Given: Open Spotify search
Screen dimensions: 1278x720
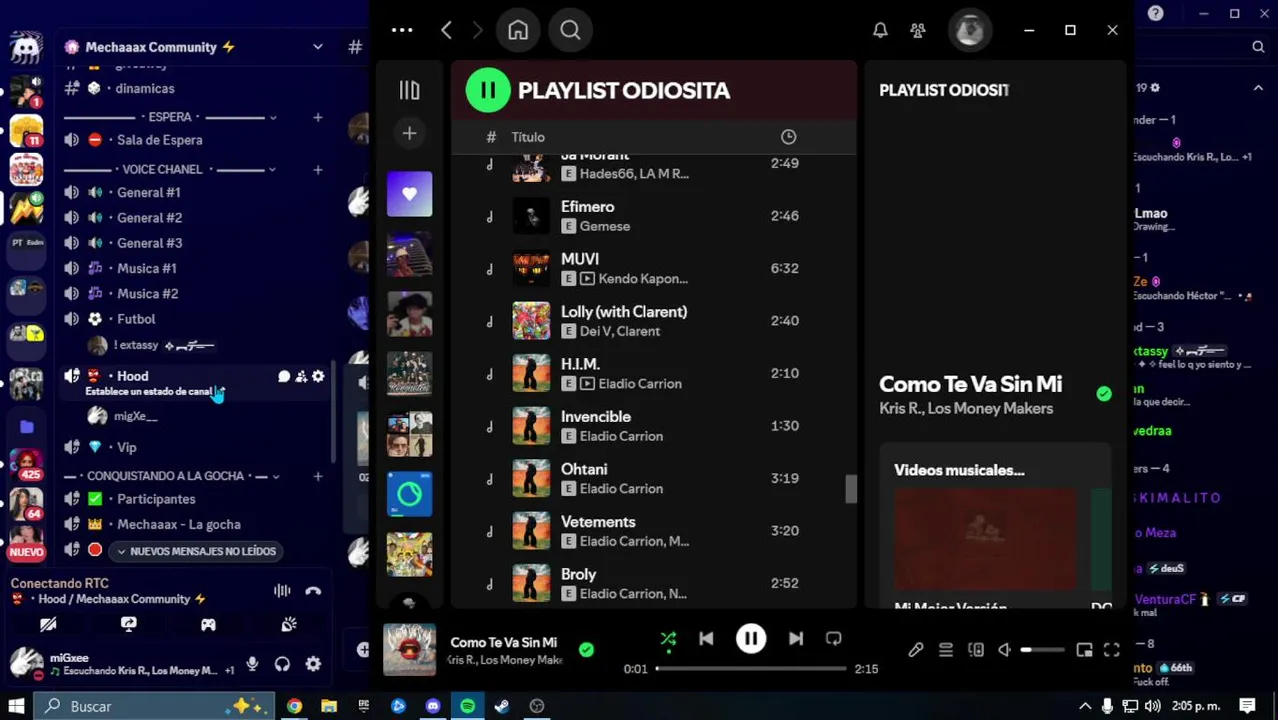Looking at the screenshot, I should pyautogui.click(x=570, y=30).
